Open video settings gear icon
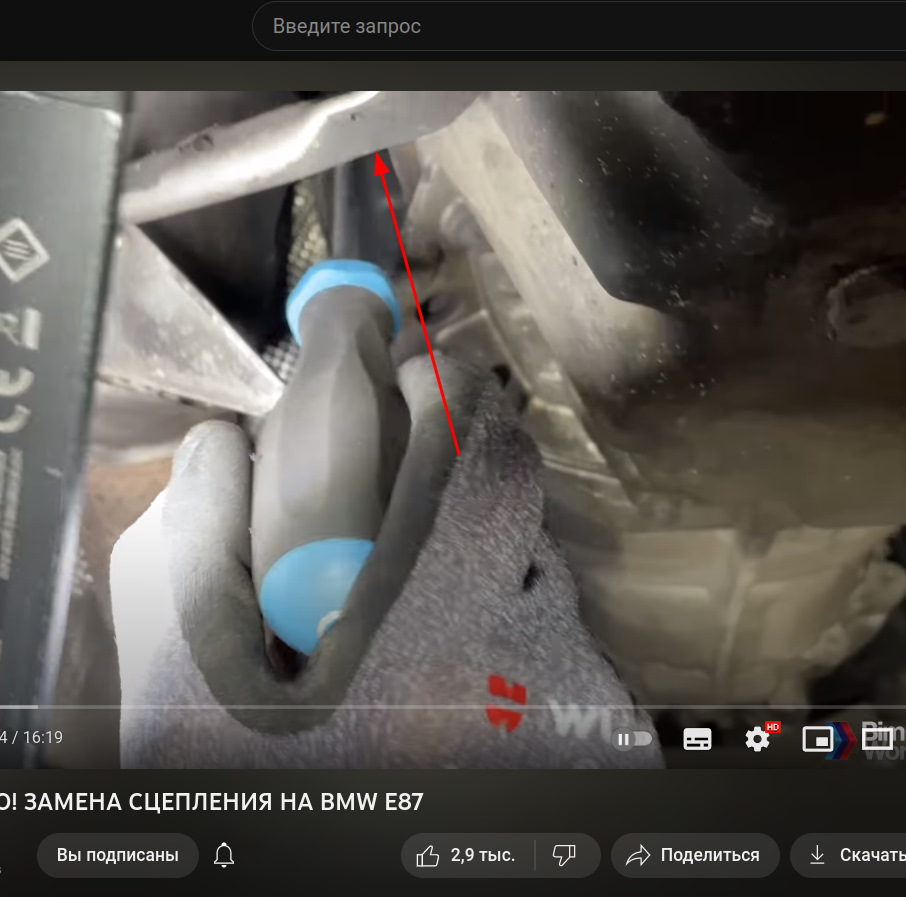Viewport: 906px width, 897px height. pyautogui.click(x=758, y=739)
